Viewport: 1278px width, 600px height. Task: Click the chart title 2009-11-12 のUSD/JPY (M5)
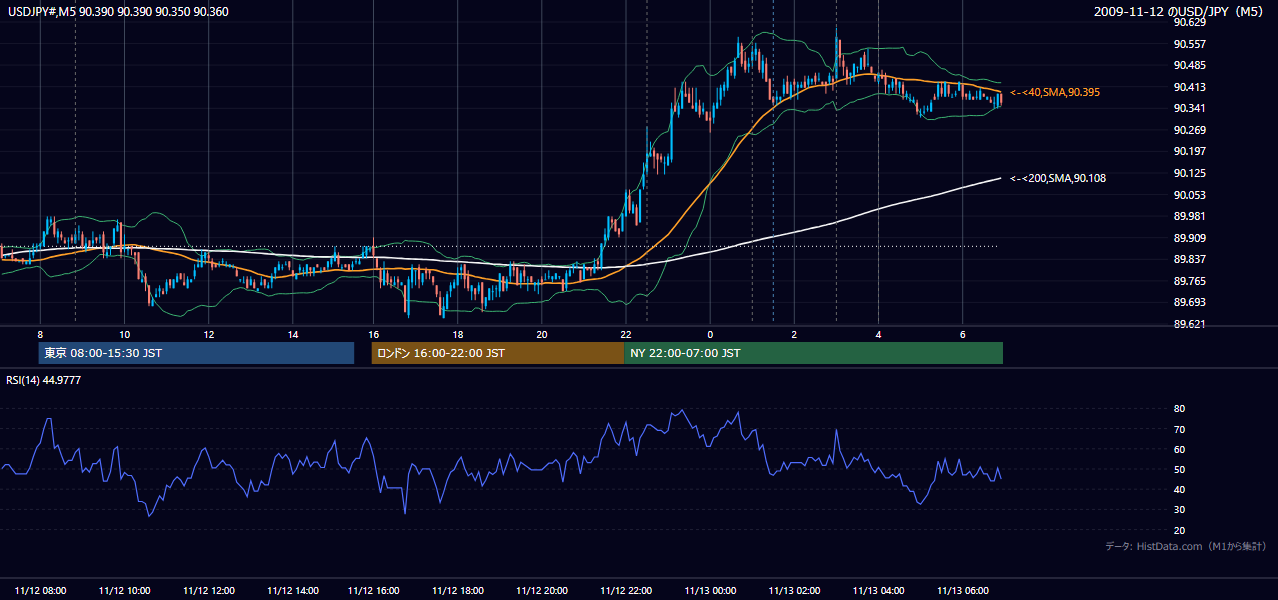pos(1180,11)
